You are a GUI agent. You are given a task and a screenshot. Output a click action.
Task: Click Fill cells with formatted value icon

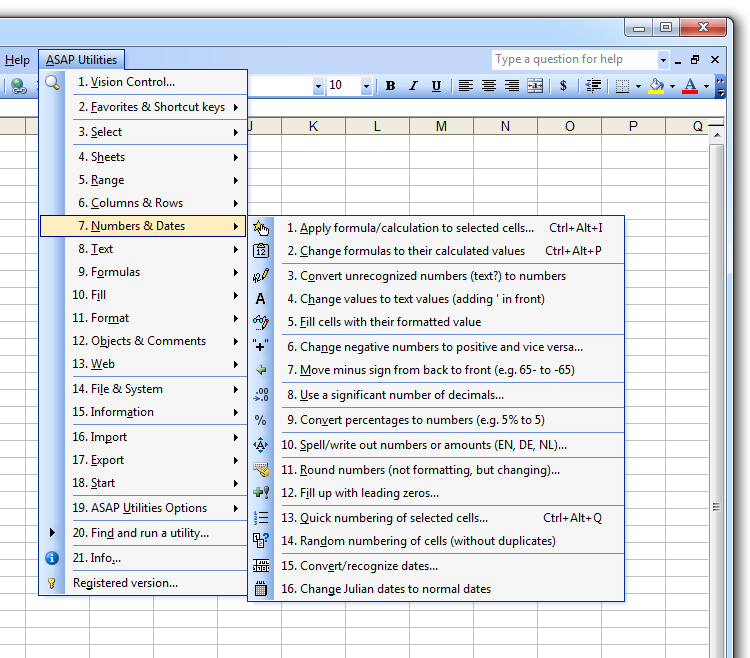(261, 322)
